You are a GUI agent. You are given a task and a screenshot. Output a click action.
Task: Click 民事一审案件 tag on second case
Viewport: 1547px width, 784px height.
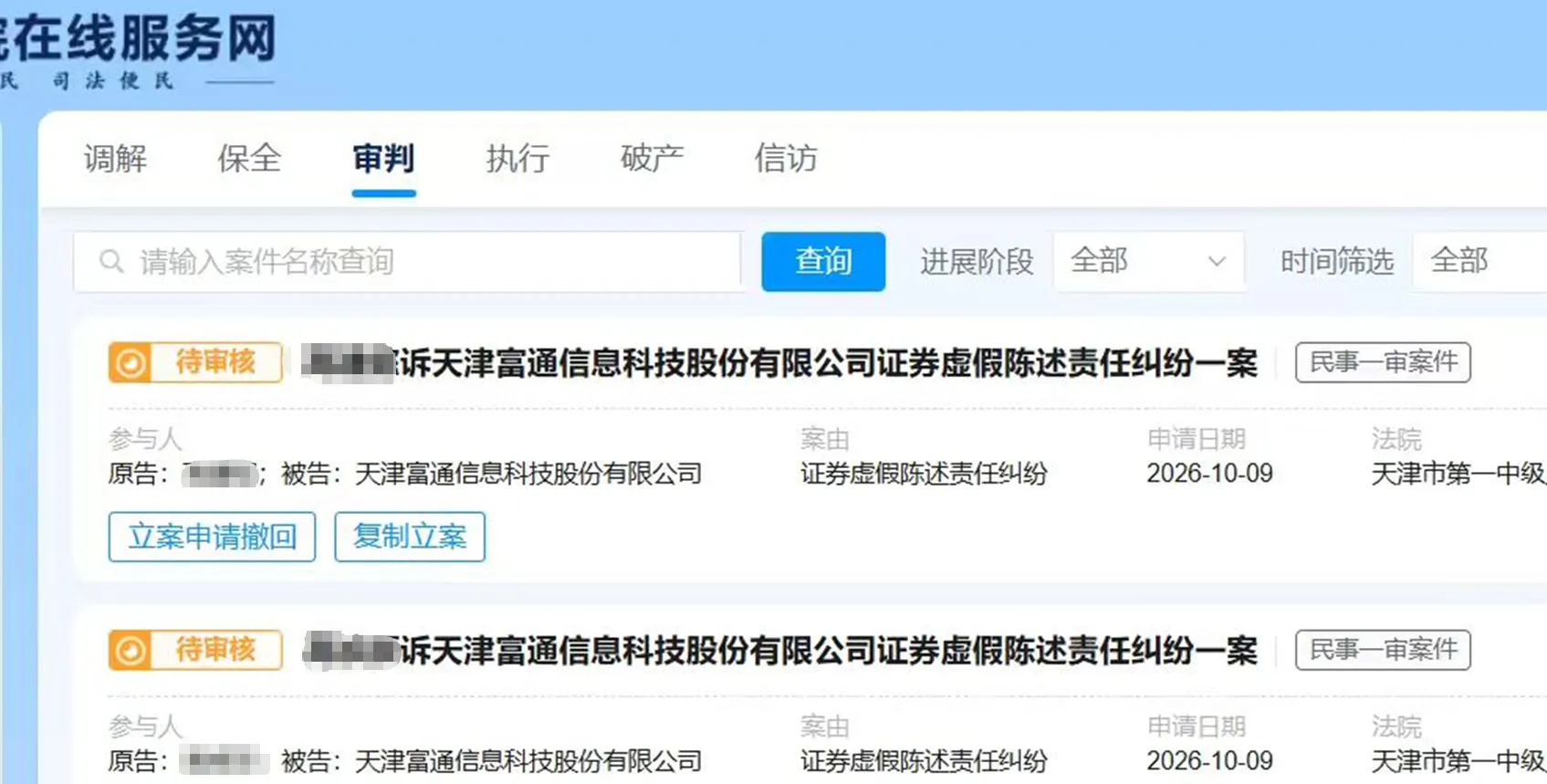click(x=1383, y=650)
